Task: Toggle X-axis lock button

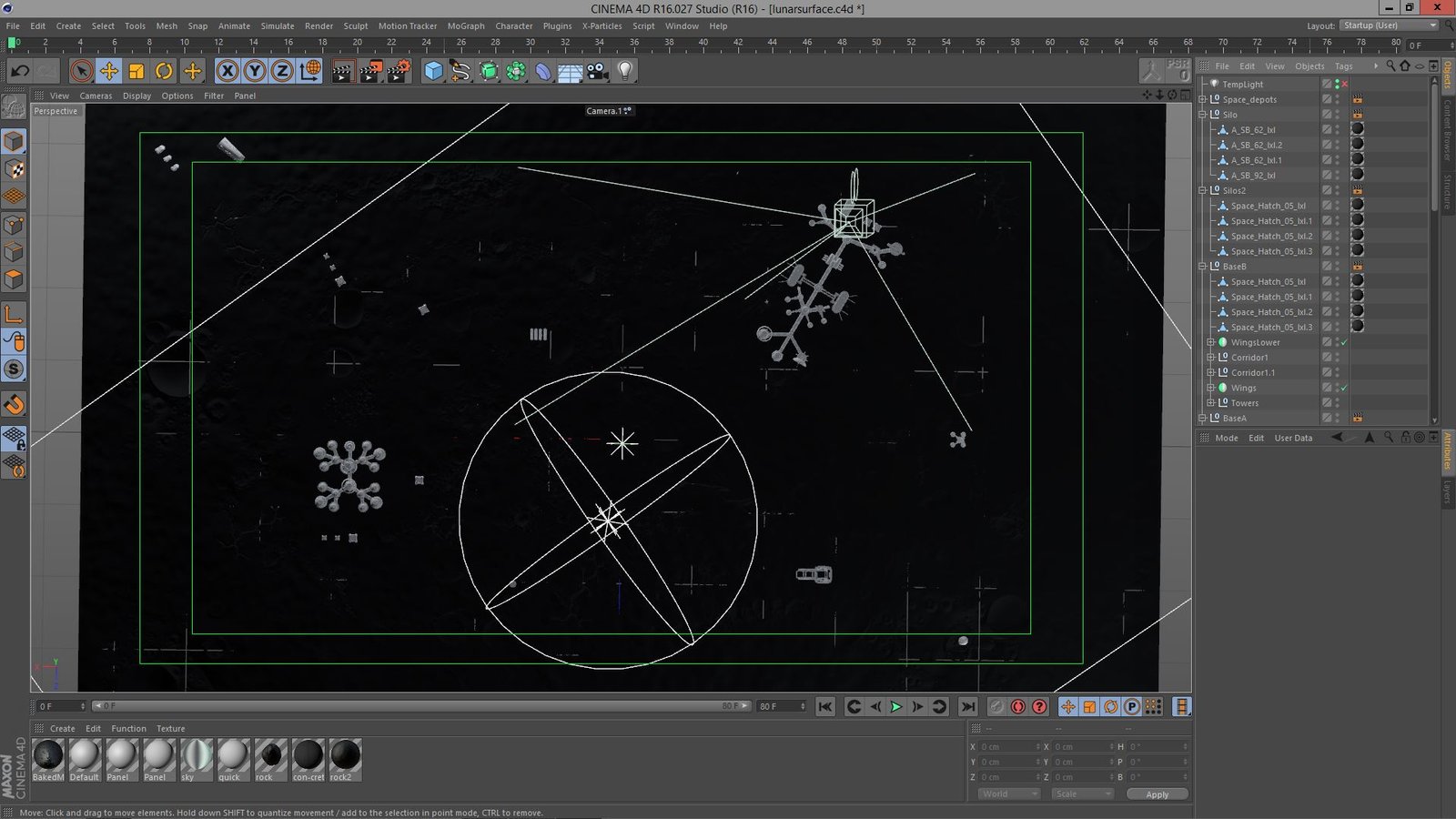Action: [x=227, y=71]
